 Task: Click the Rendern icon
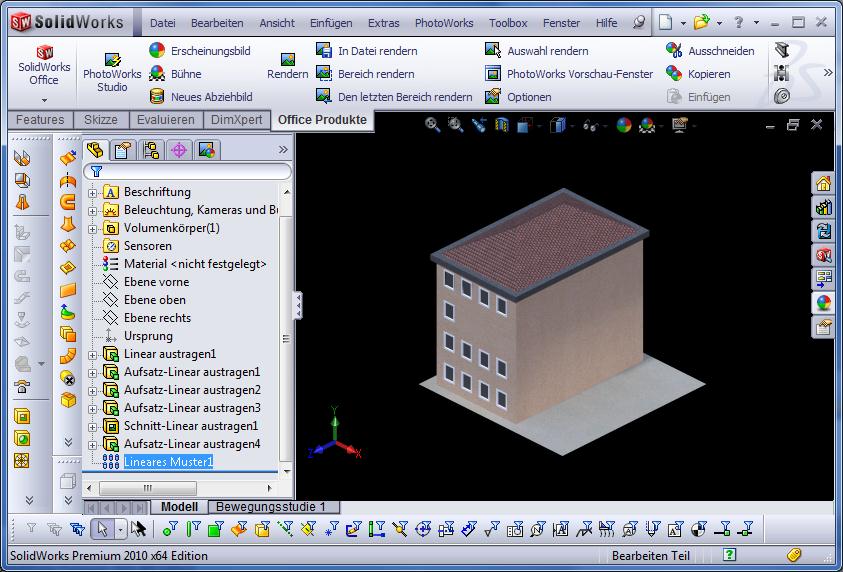coord(287,66)
